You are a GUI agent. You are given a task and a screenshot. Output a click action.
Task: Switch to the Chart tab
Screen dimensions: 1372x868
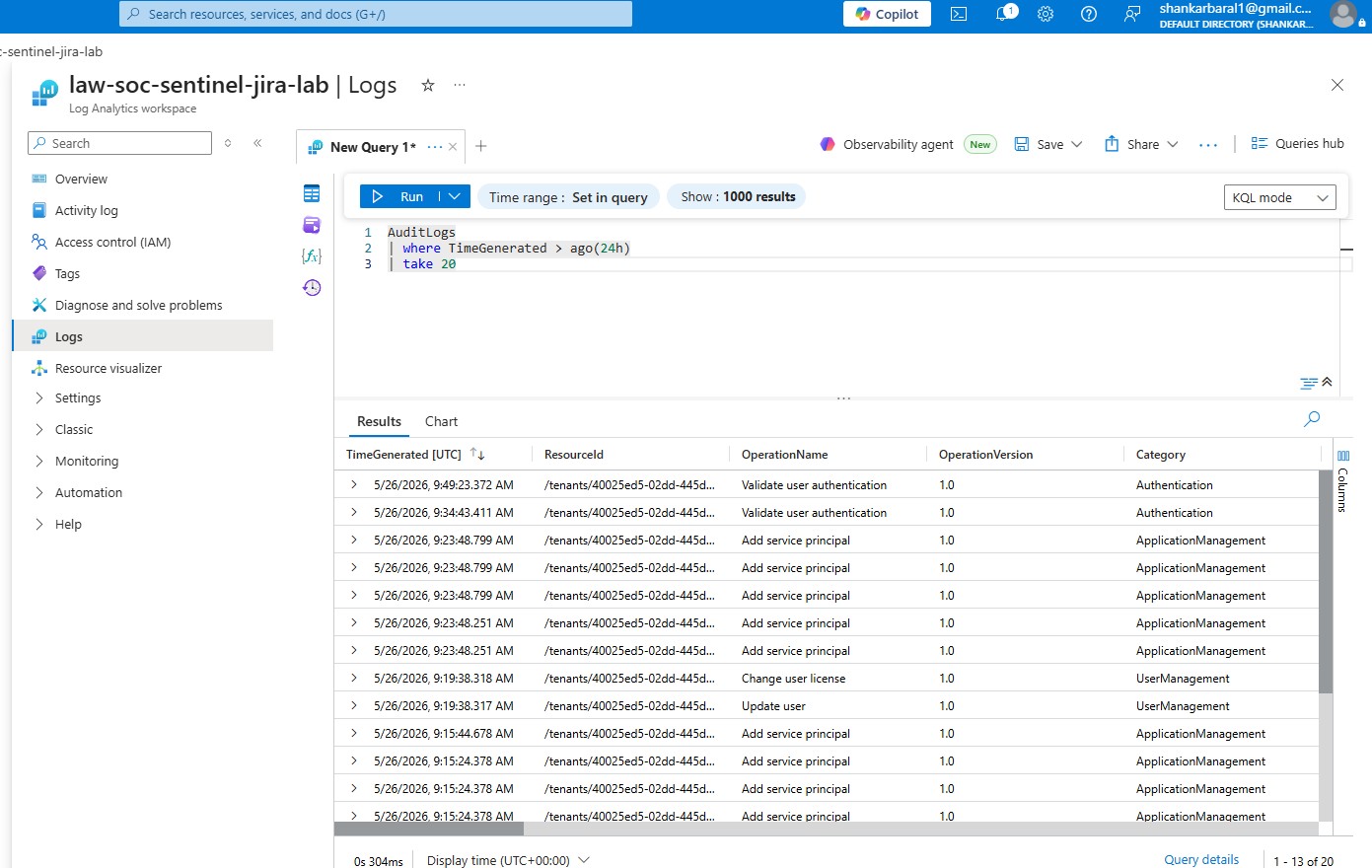coord(441,421)
